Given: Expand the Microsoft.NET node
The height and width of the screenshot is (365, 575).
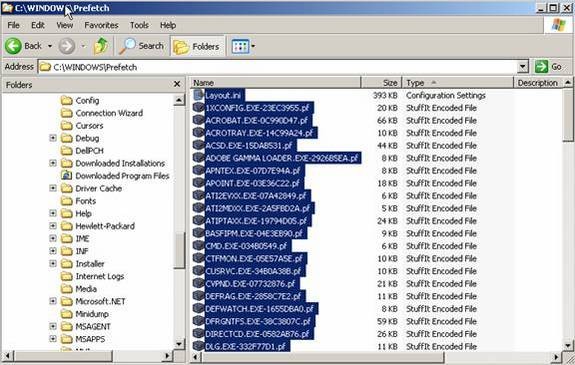Looking at the screenshot, I should (x=53, y=301).
